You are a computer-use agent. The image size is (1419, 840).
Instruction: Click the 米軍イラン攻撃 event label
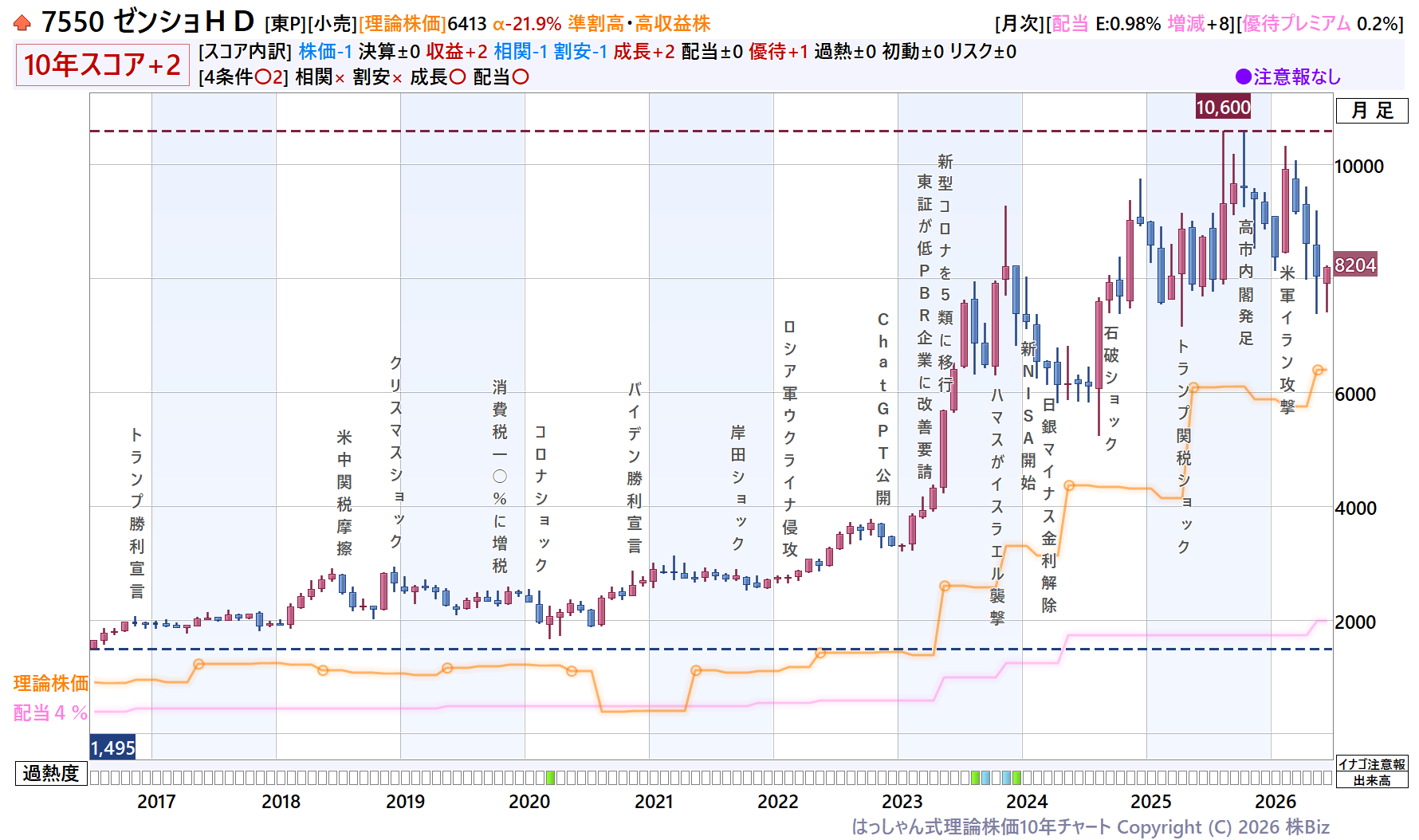1287,340
